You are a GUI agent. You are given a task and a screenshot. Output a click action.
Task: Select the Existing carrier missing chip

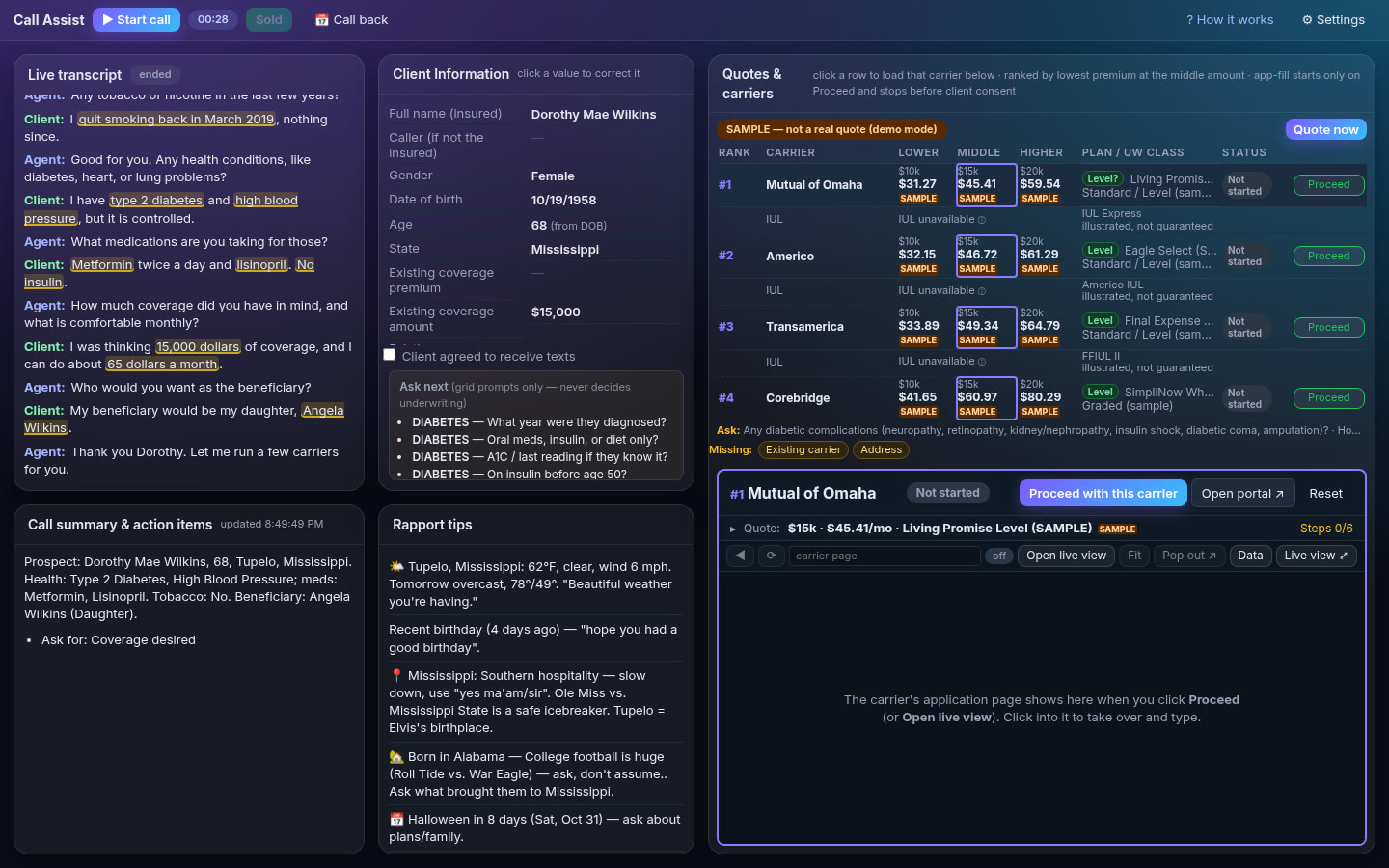pyautogui.click(x=803, y=449)
